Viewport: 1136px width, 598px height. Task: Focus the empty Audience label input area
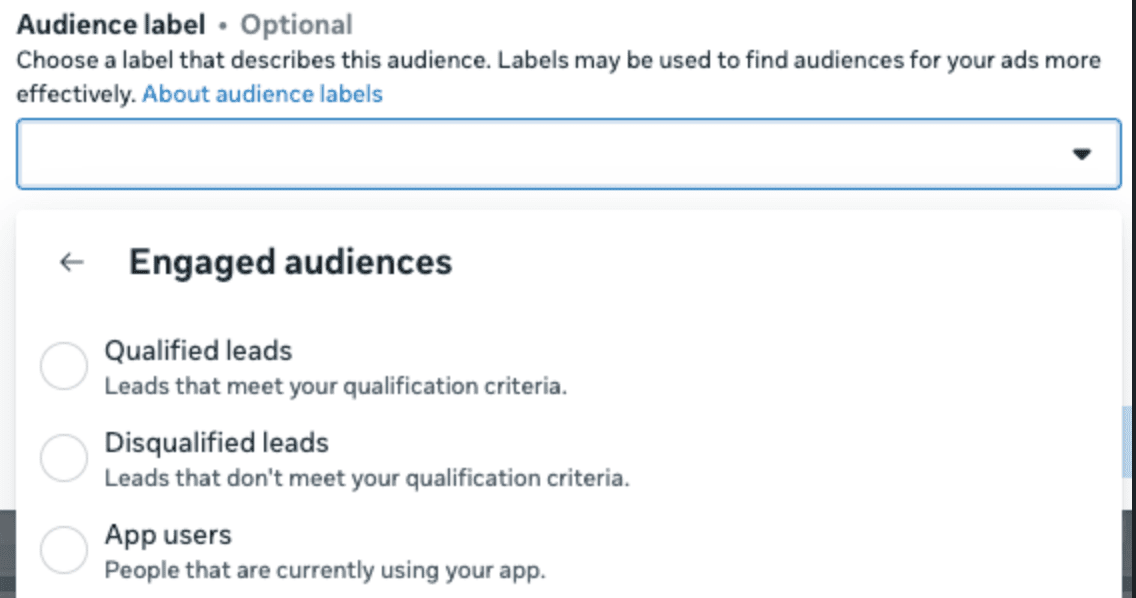pos(543,154)
